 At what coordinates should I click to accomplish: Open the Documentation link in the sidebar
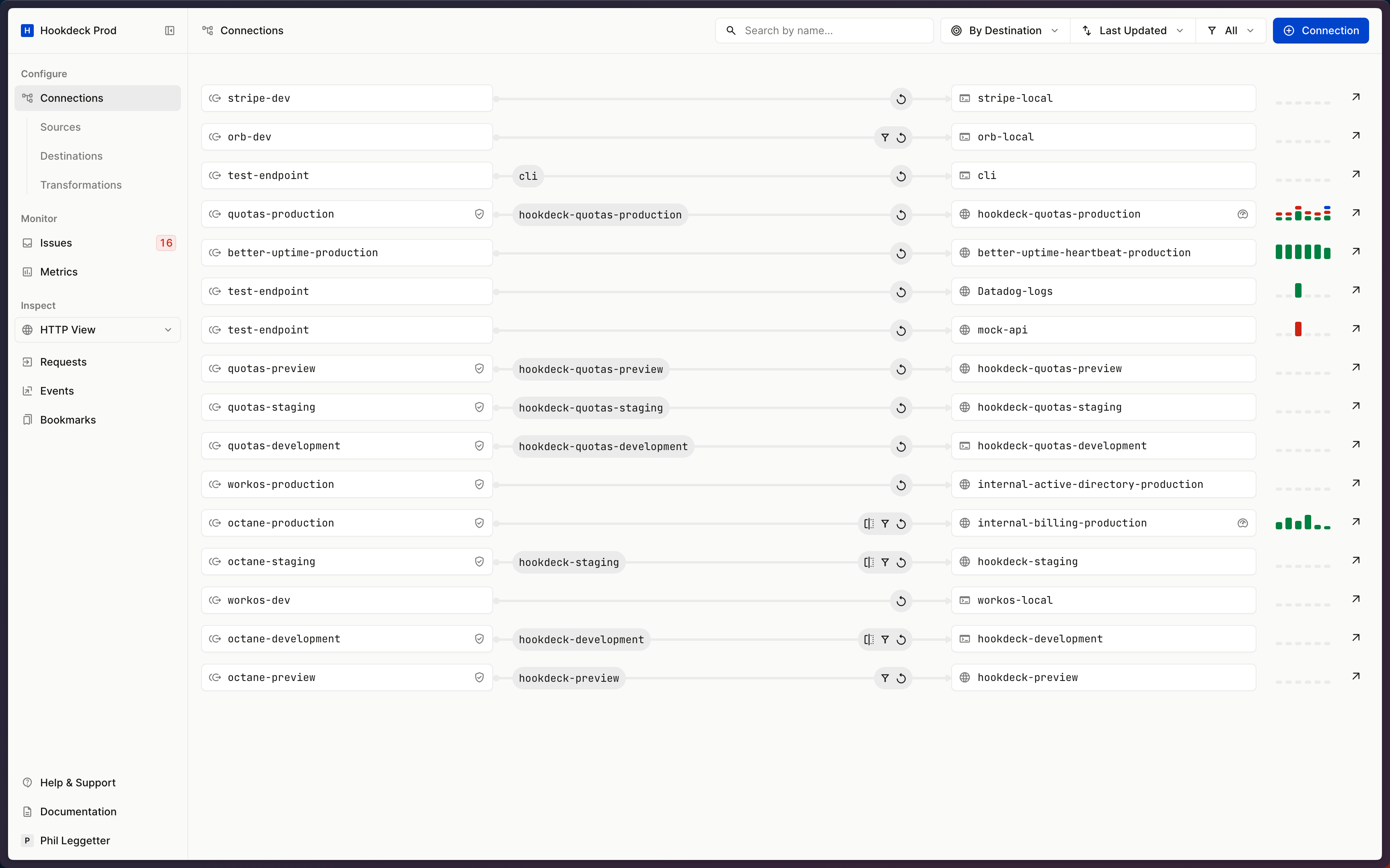point(78,811)
